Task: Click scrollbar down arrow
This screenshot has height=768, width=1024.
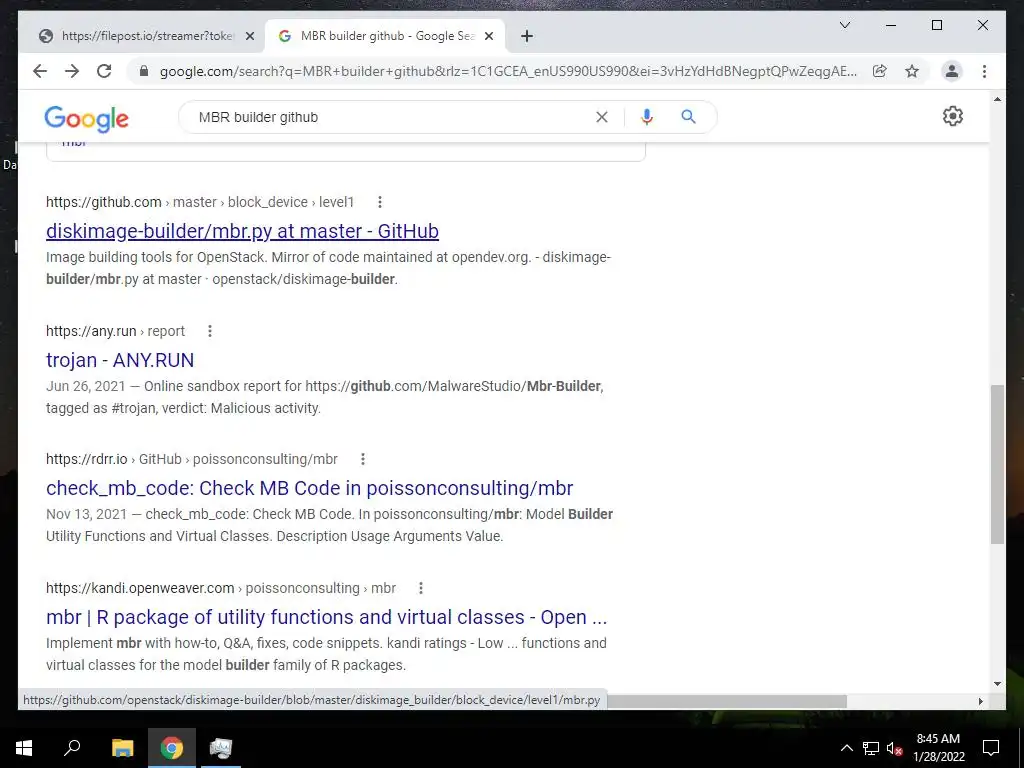Action: tap(997, 684)
